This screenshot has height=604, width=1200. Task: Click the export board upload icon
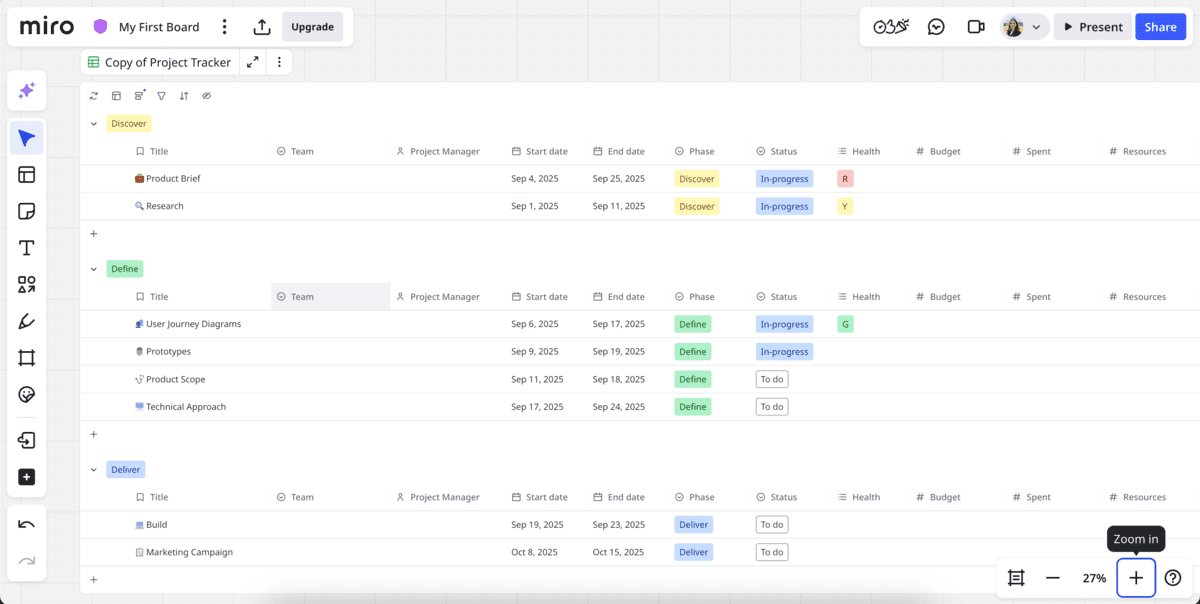pyautogui.click(x=262, y=27)
